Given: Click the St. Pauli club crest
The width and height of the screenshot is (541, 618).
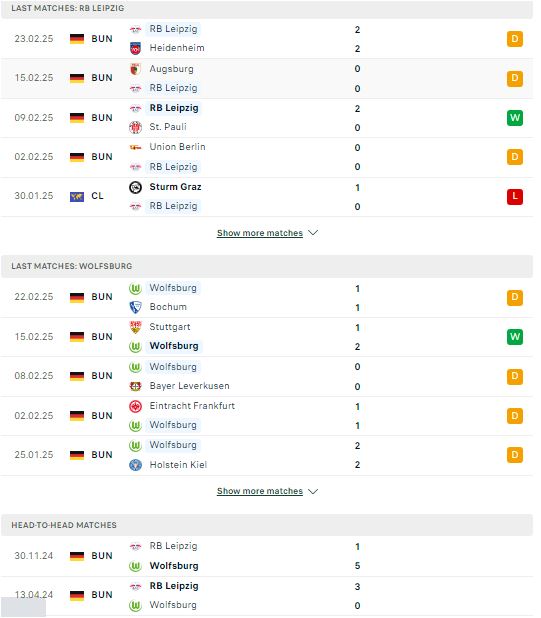Looking at the screenshot, I should point(135,127).
